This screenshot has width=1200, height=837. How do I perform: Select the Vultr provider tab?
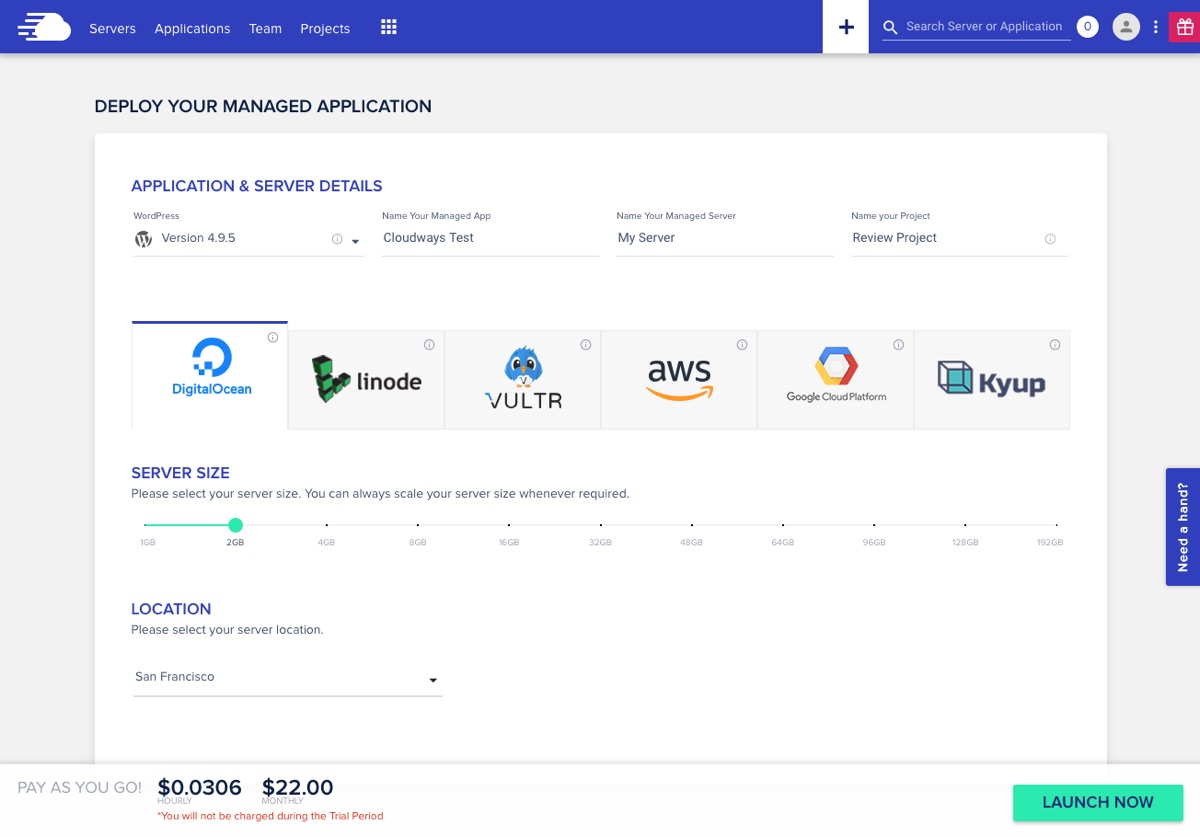523,380
